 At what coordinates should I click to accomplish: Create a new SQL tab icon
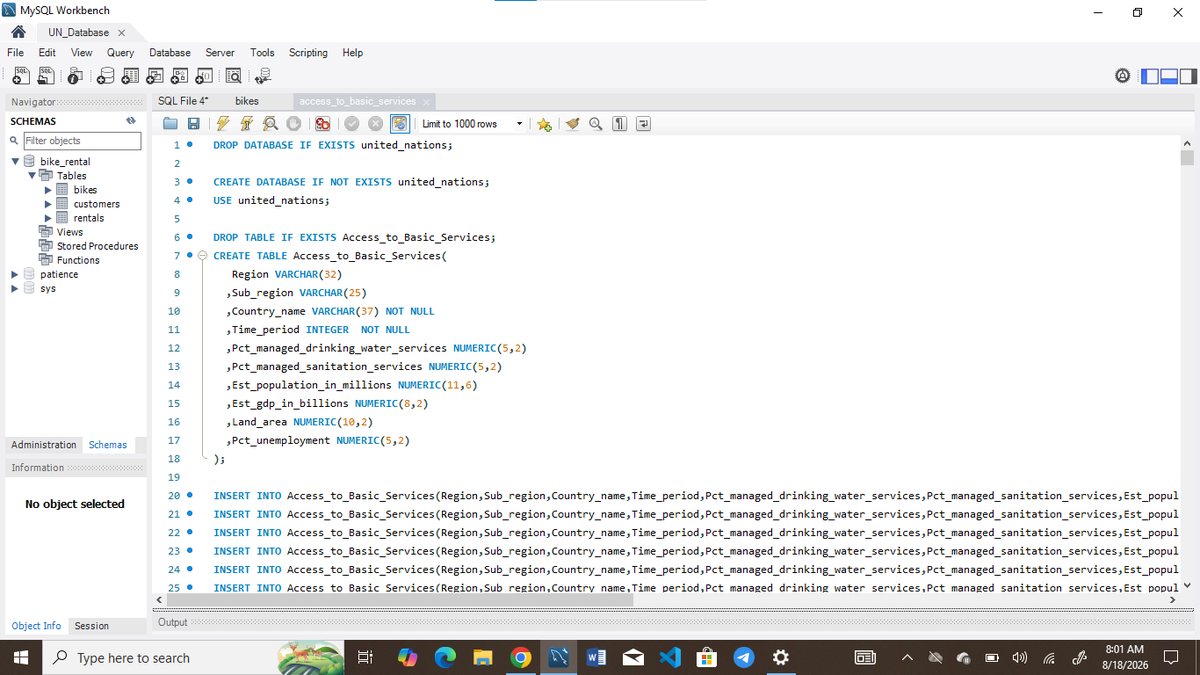tap(20, 75)
